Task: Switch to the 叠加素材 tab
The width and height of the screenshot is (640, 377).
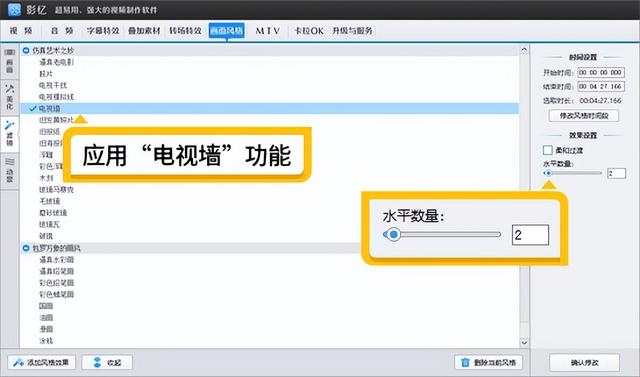Action: 144,31
